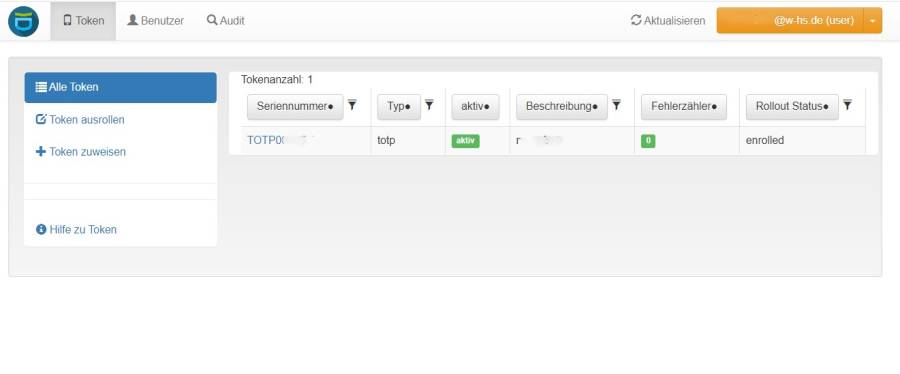Image resolution: width=900 pixels, height=374 pixels.
Task: Select the Token tab
Action: click(x=83, y=21)
